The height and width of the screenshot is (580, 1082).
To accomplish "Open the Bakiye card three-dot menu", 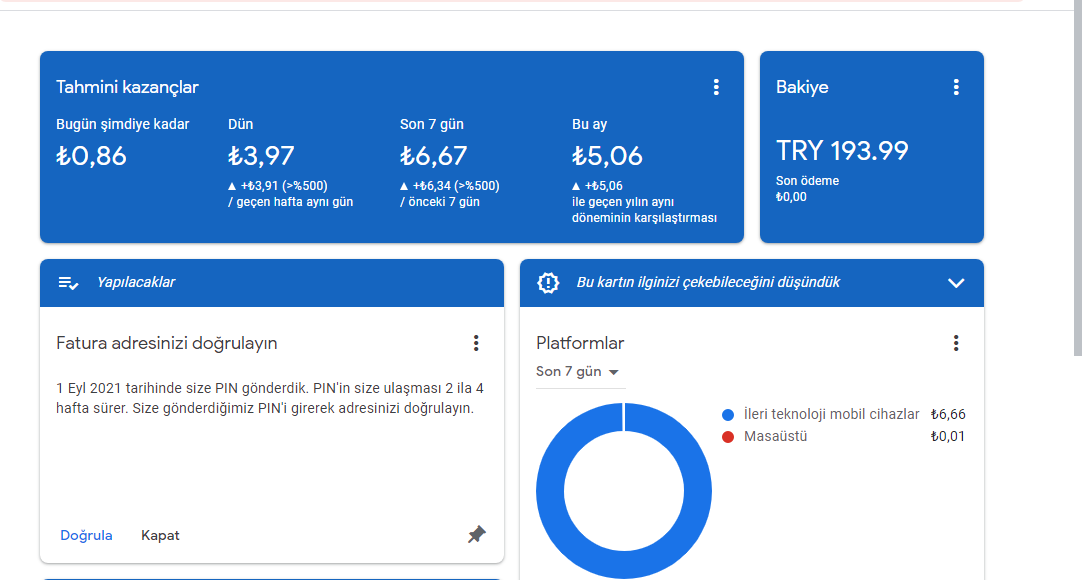I will (x=956, y=87).
